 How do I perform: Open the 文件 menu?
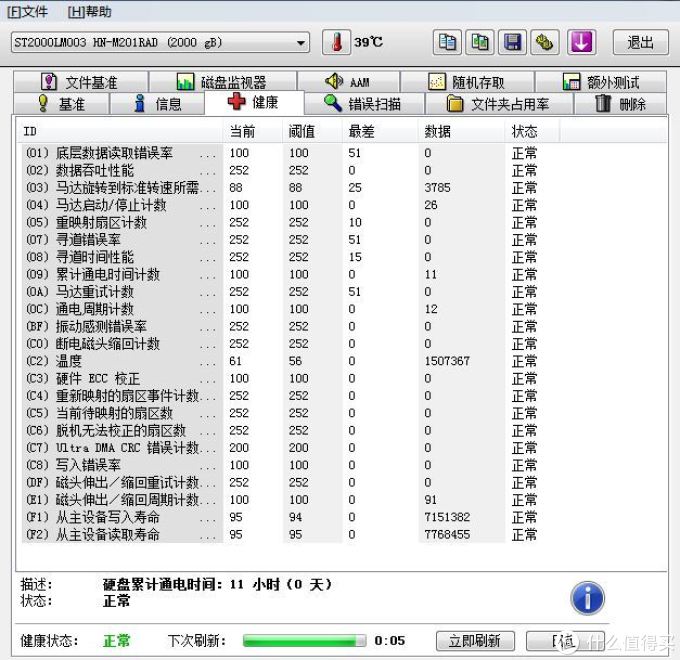pos(27,11)
